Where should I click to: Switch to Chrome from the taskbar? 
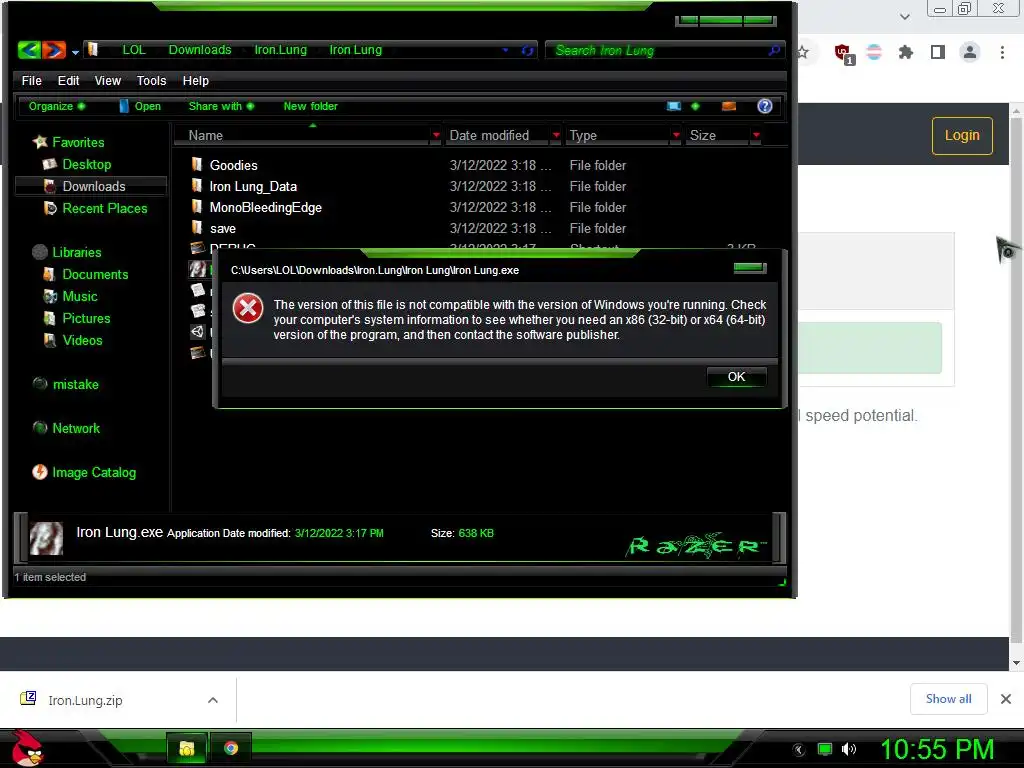(231, 748)
